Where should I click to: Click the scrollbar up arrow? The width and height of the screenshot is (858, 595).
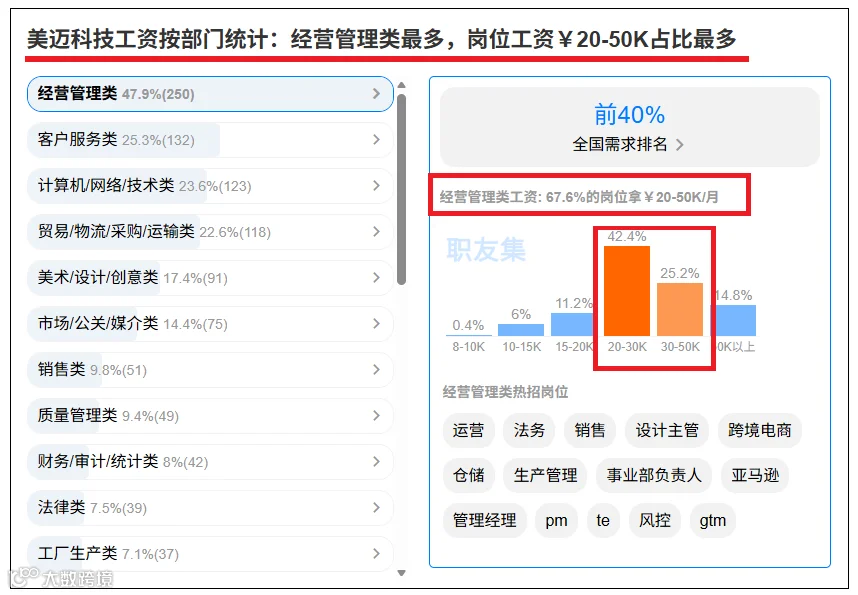(402, 85)
